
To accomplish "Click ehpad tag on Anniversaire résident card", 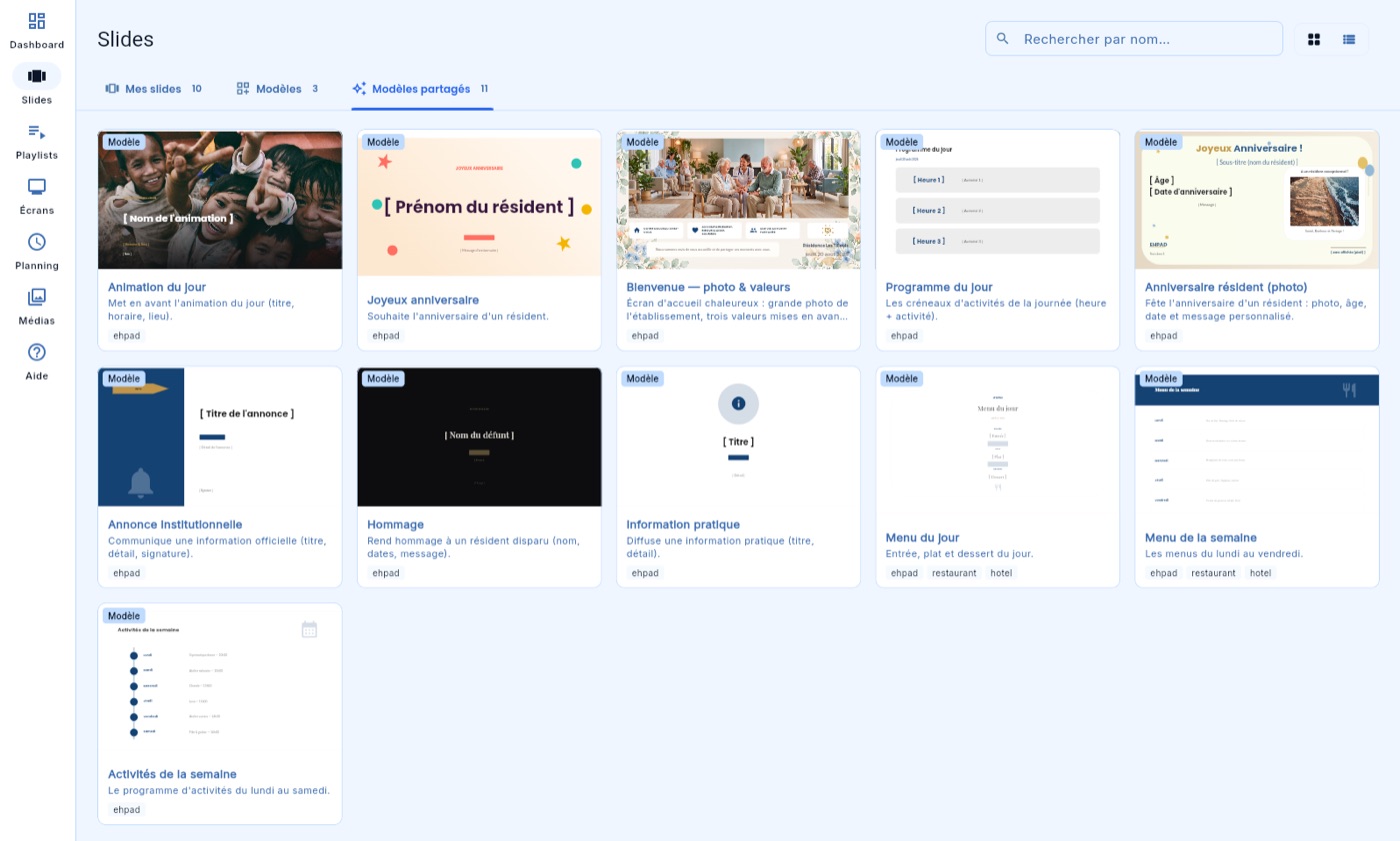I will 1163,336.
